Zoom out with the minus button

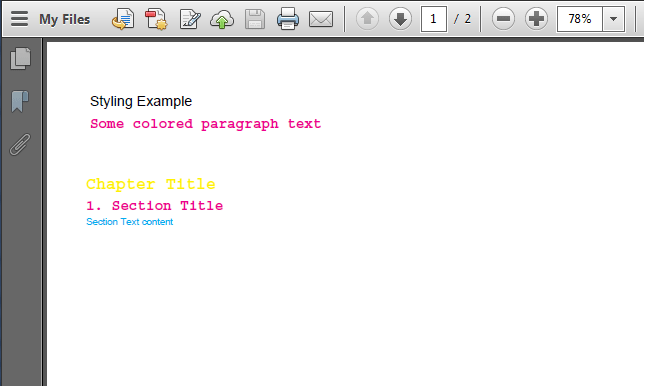click(503, 19)
